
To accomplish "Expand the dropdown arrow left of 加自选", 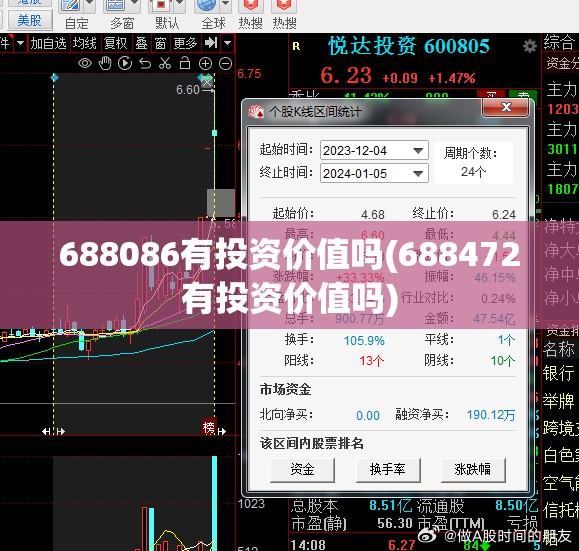I will [x=21, y=43].
